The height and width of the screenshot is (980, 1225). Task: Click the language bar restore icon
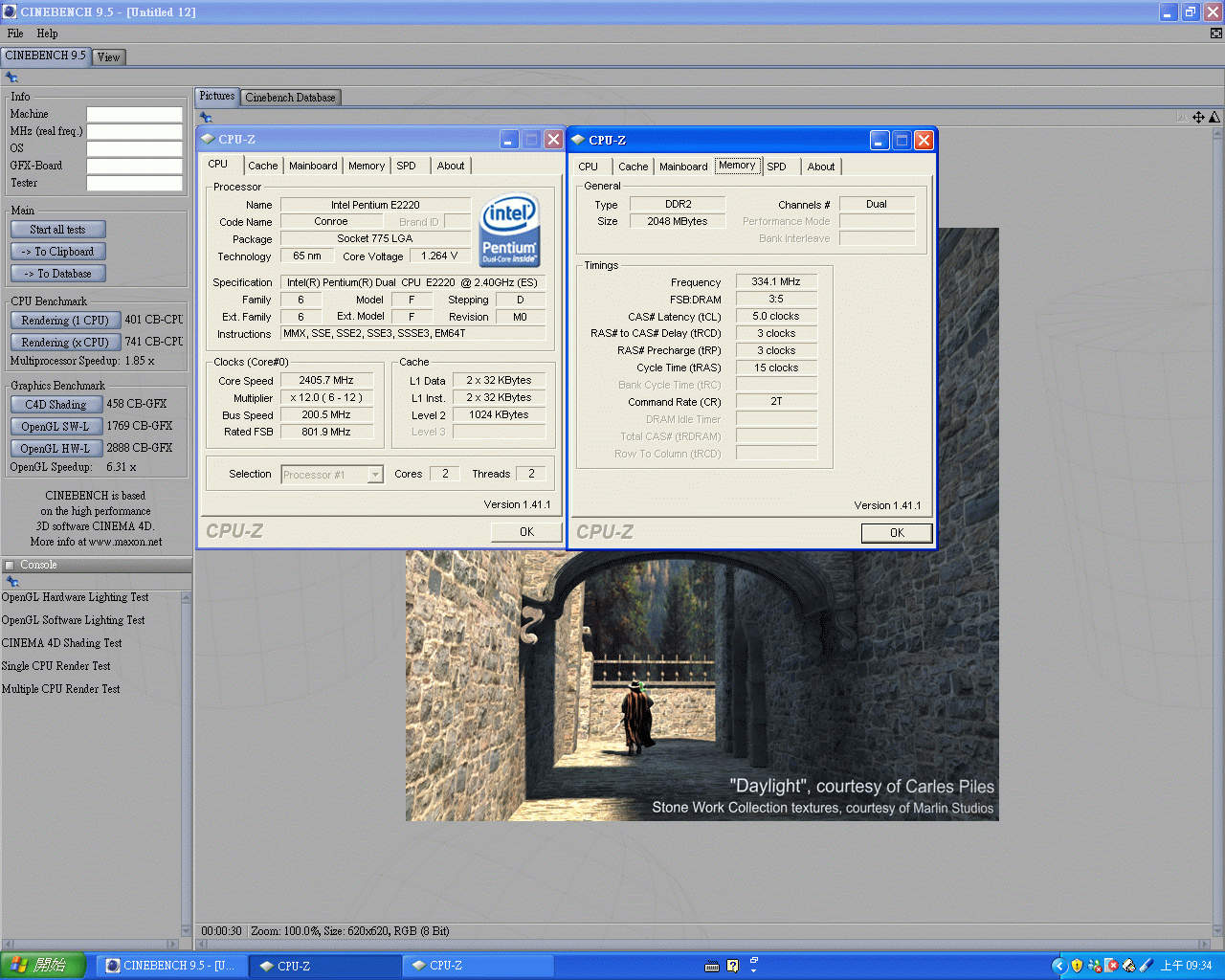tap(754, 960)
